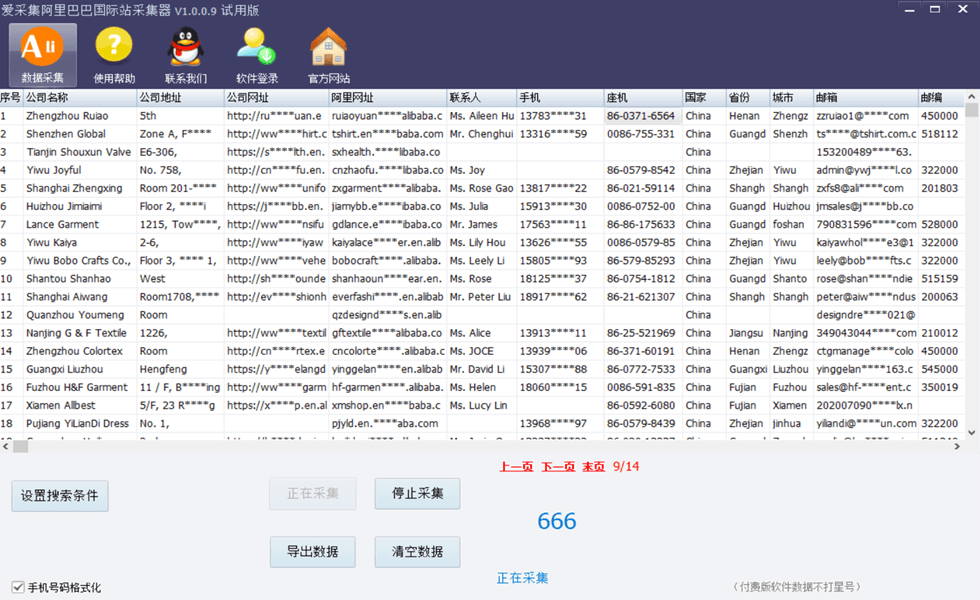The height and width of the screenshot is (600, 980).
Task: Select the Zhengzhou Colortex row
Action: [x=482, y=351]
